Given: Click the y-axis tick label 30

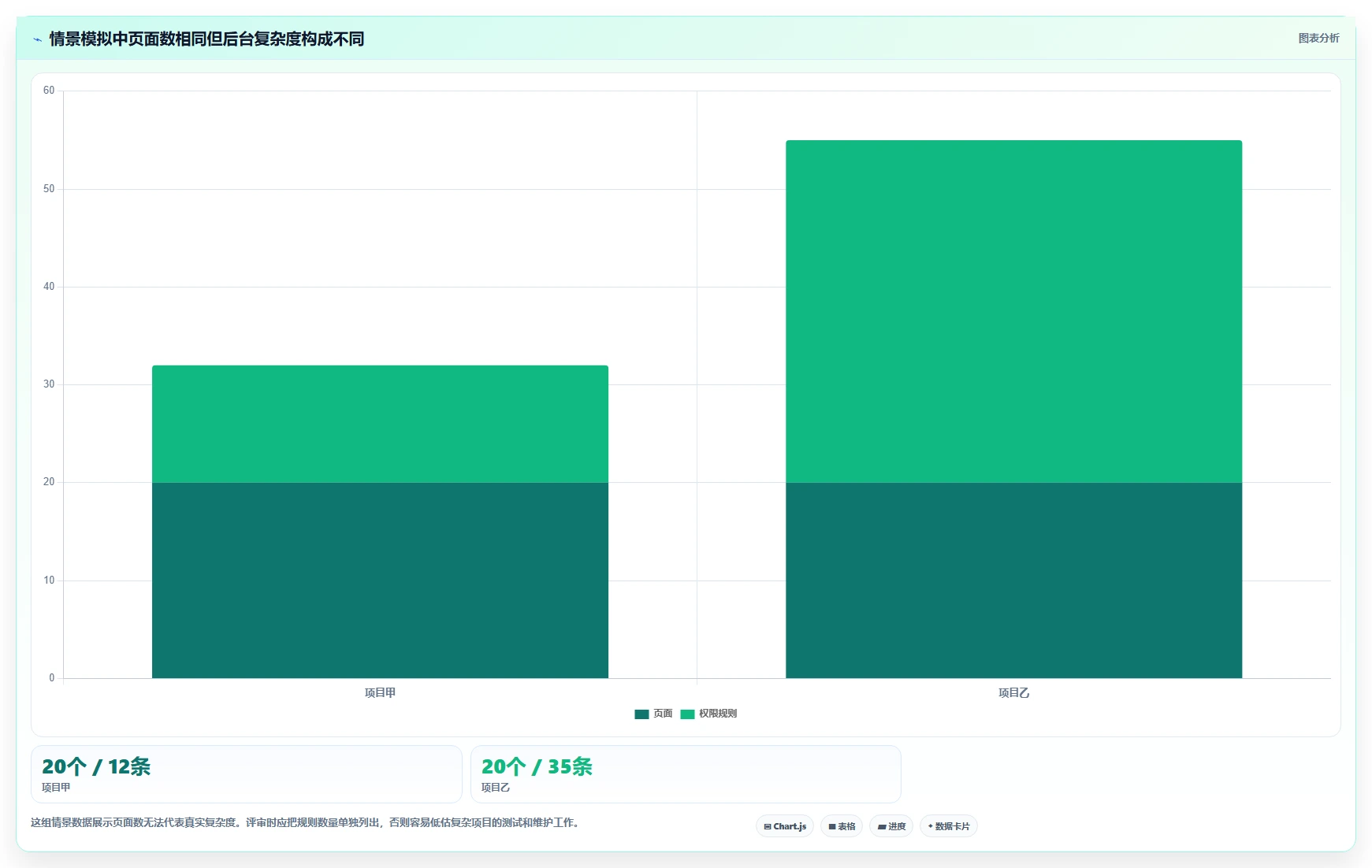Looking at the screenshot, I should click(x=49, y=384).
